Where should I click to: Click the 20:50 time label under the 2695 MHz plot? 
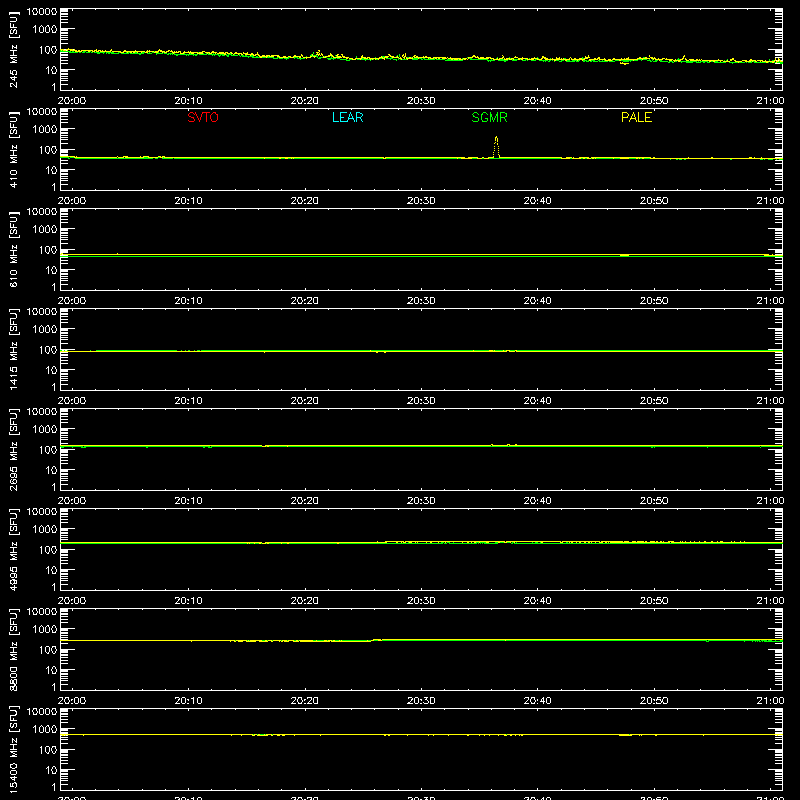(654, 501)
